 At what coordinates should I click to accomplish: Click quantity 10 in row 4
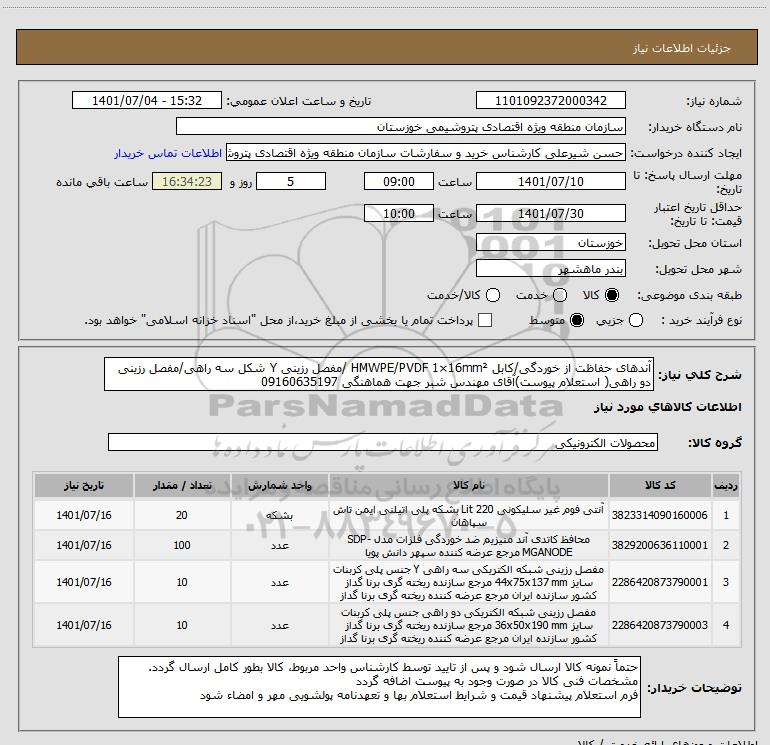click(x=182, y=625)
